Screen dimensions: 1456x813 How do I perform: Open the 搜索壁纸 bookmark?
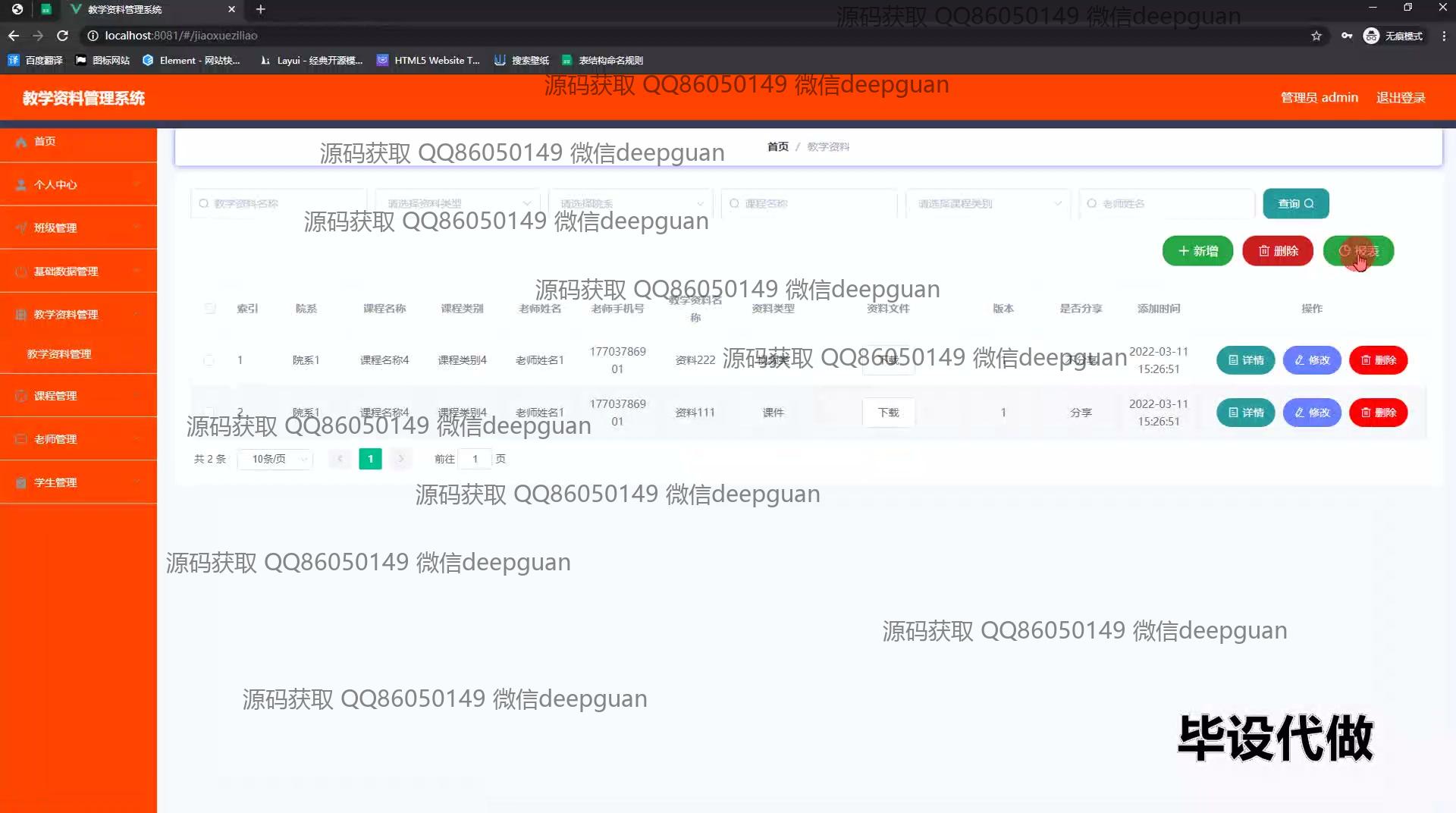(x=522, y=61)
